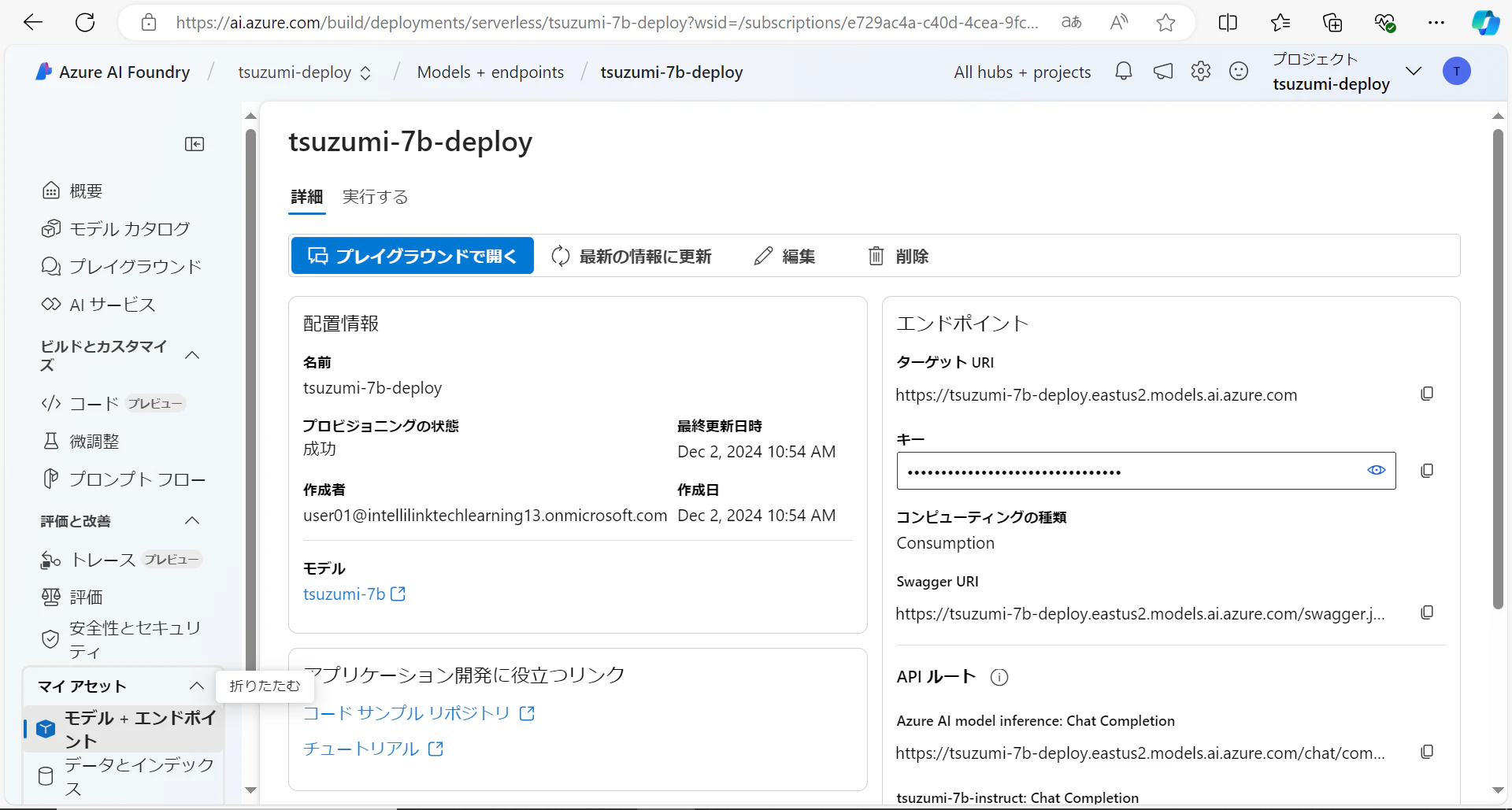Viewport: 1512px width, 810px height.
Task: Collapse the ビルドとカスタマイズ section
Action: point(192,355)
